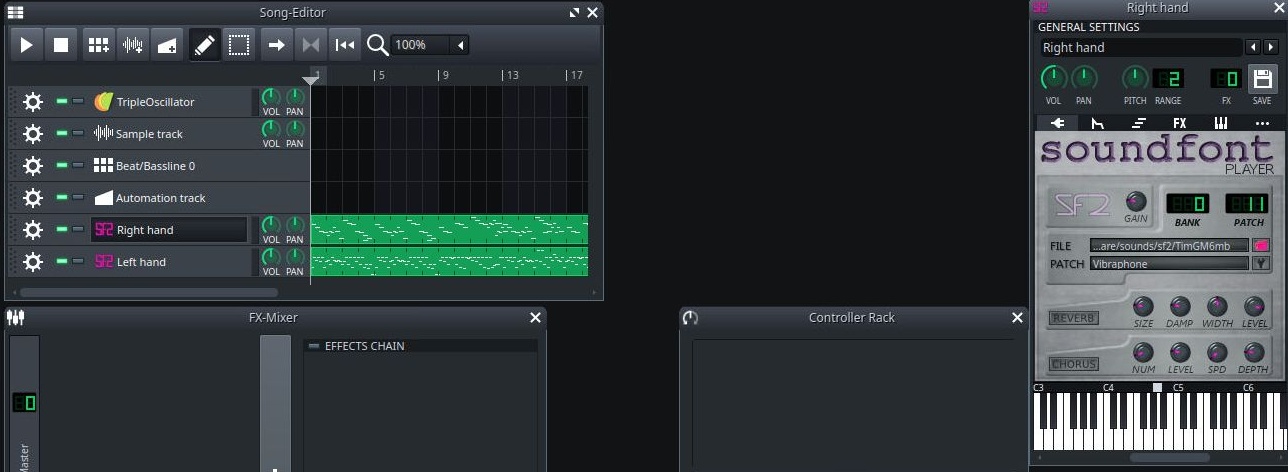Screen dimensions: 1288x472
Task: Open Sample track gear menu
Action: tap(33, 134)
